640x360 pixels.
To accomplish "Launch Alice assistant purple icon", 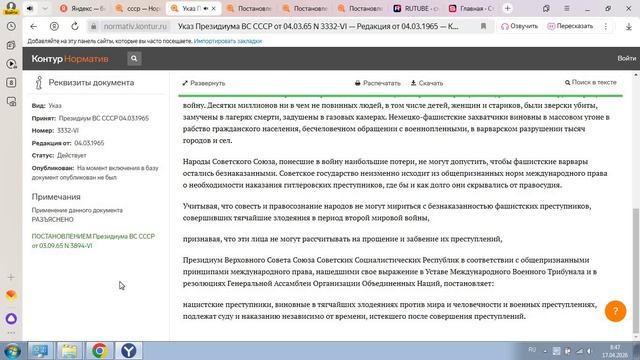I will [x=11, y=318].
